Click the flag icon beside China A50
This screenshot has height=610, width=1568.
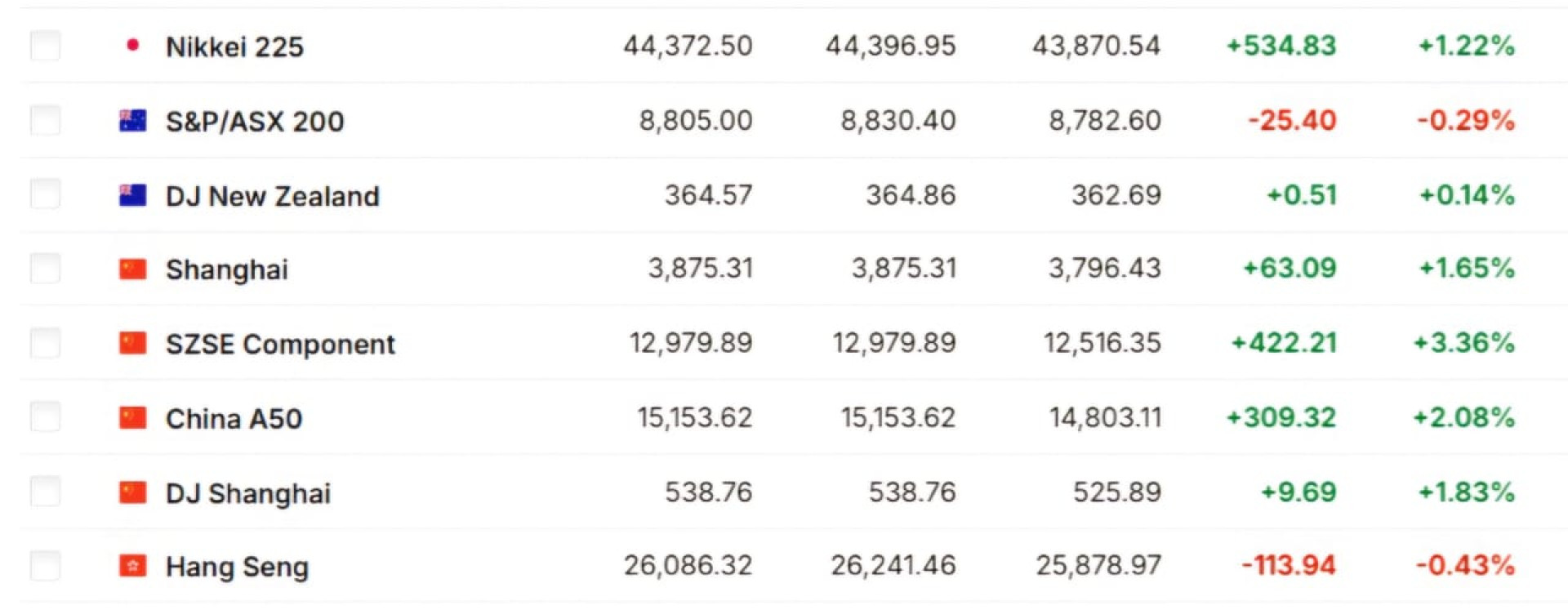pos(132,418)
